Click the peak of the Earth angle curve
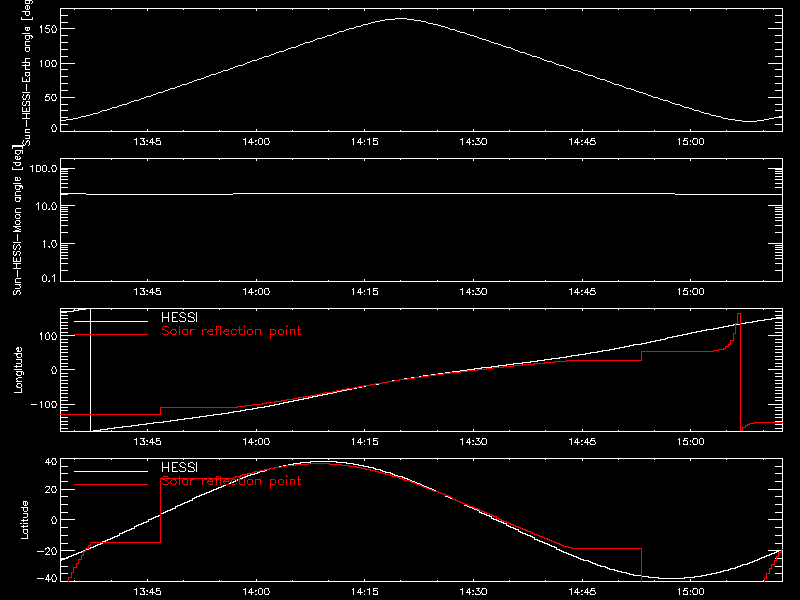The width and height of the screenshot is (800, 600). click(401, 19)
